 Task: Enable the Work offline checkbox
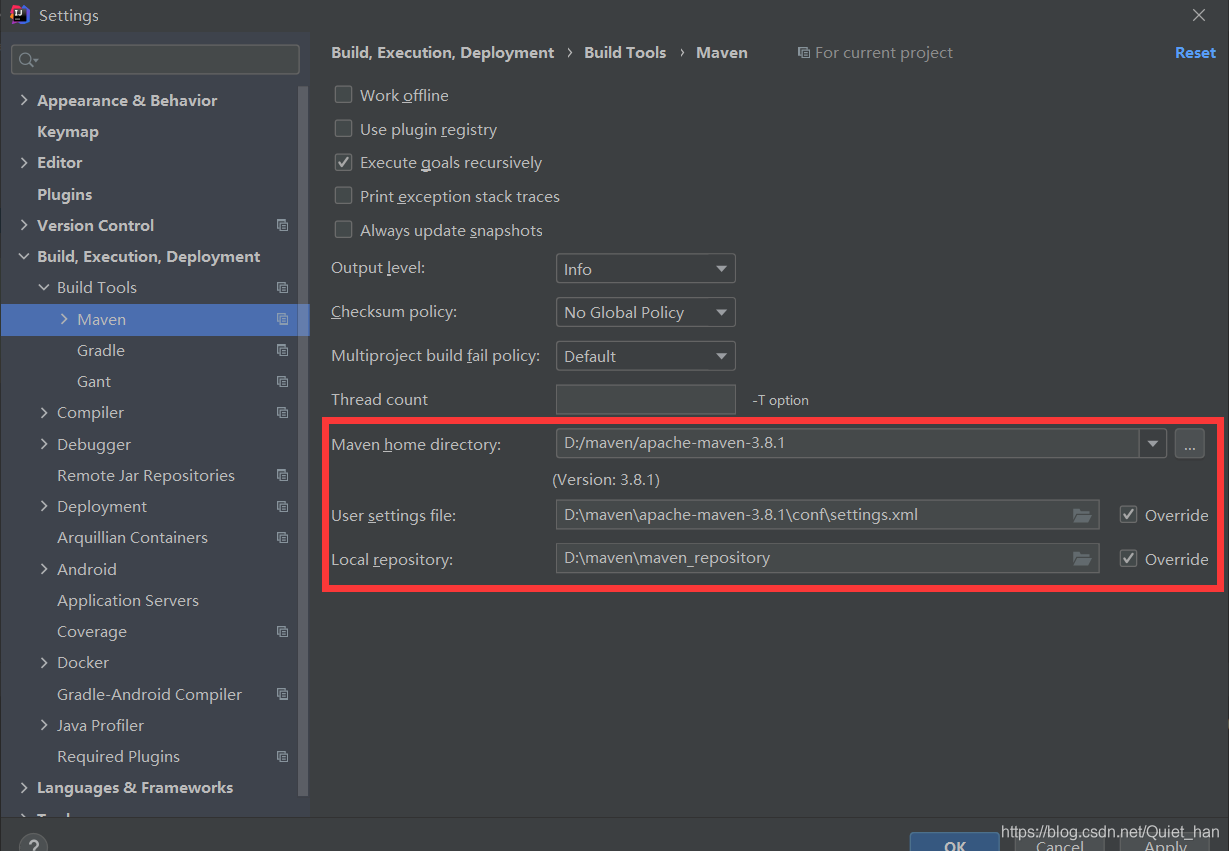pyautogui.click(x=343, y=95)
